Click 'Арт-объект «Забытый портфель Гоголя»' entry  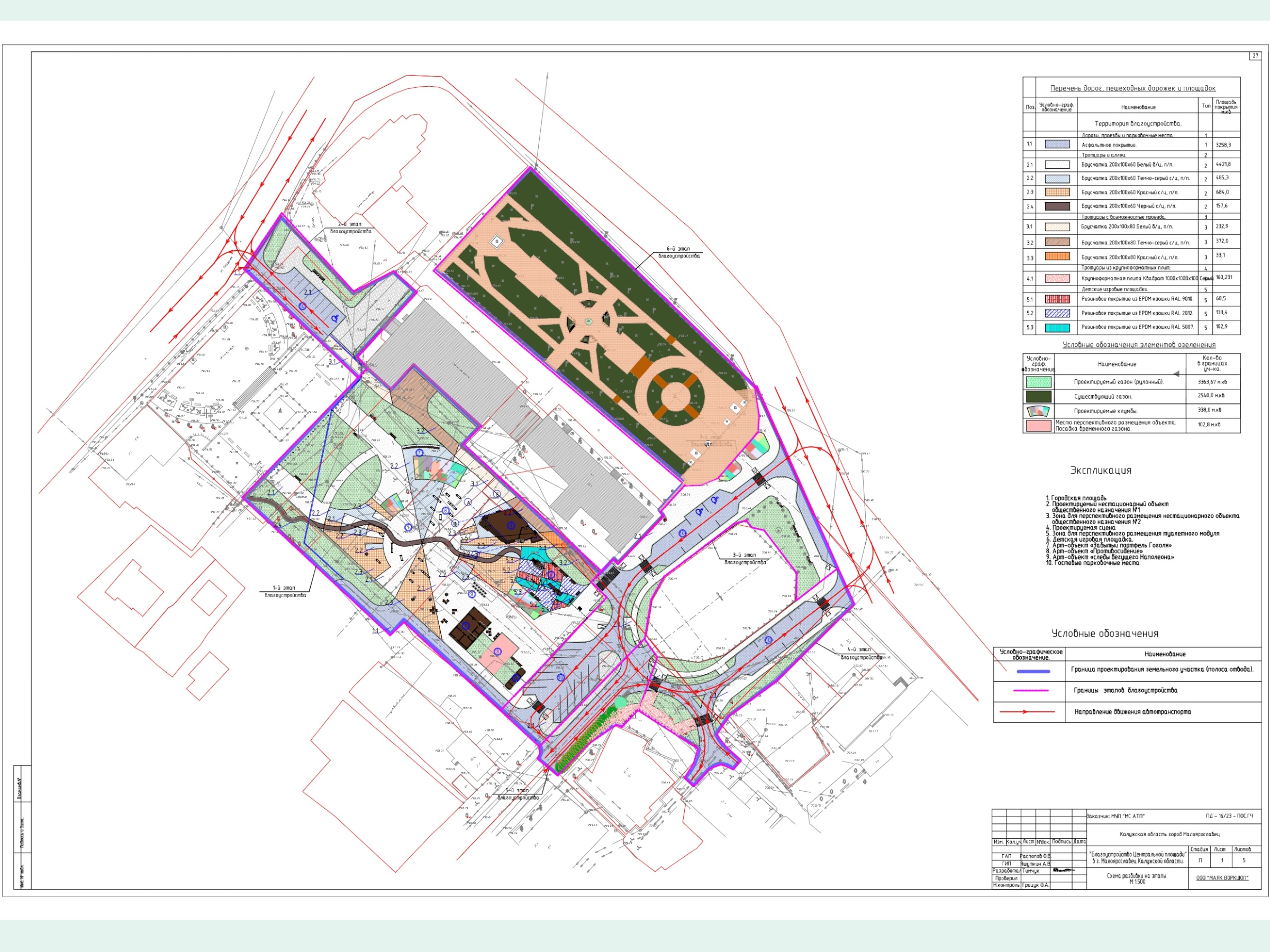pyautogui.click(x=1112, y=545)
